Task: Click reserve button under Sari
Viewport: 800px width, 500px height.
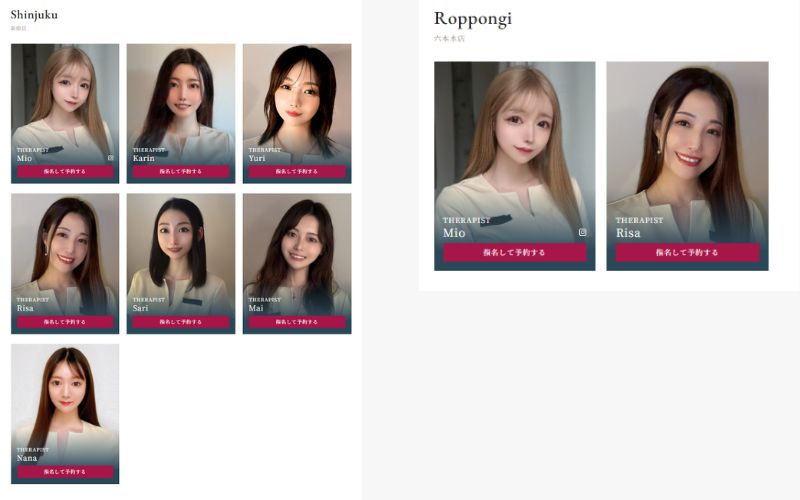Action: [181, 322]
